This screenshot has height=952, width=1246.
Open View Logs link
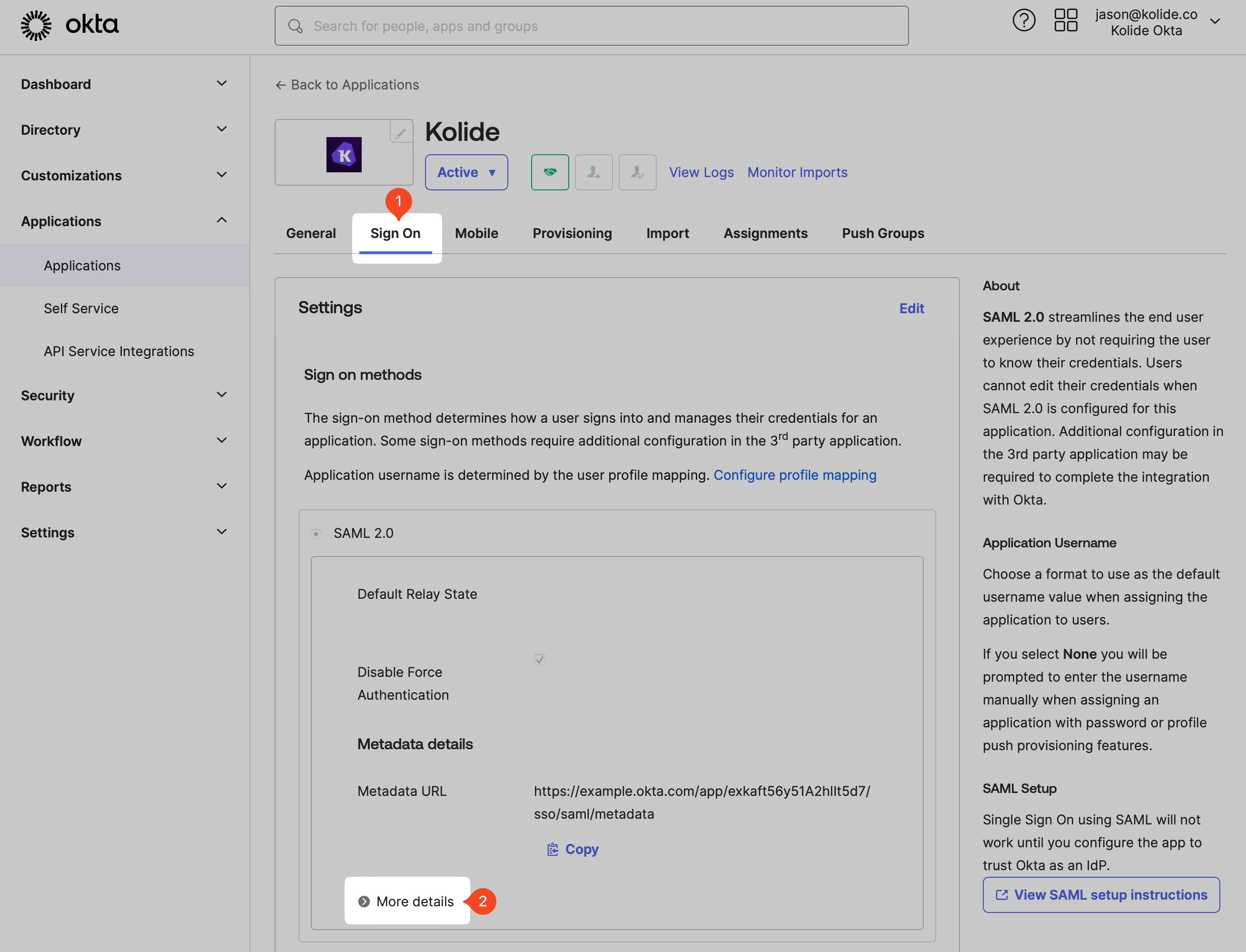click(x=702, y=172)
